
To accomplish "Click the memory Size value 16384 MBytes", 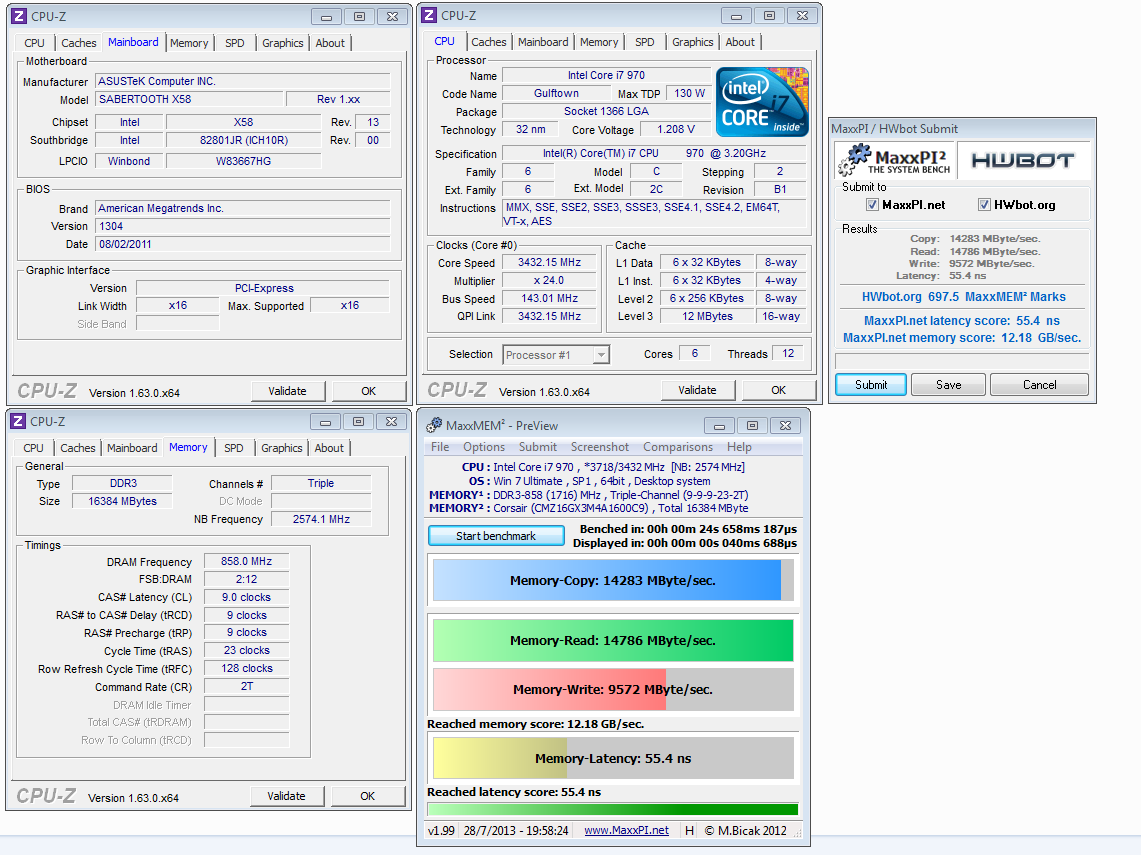I will click(122, 501).
